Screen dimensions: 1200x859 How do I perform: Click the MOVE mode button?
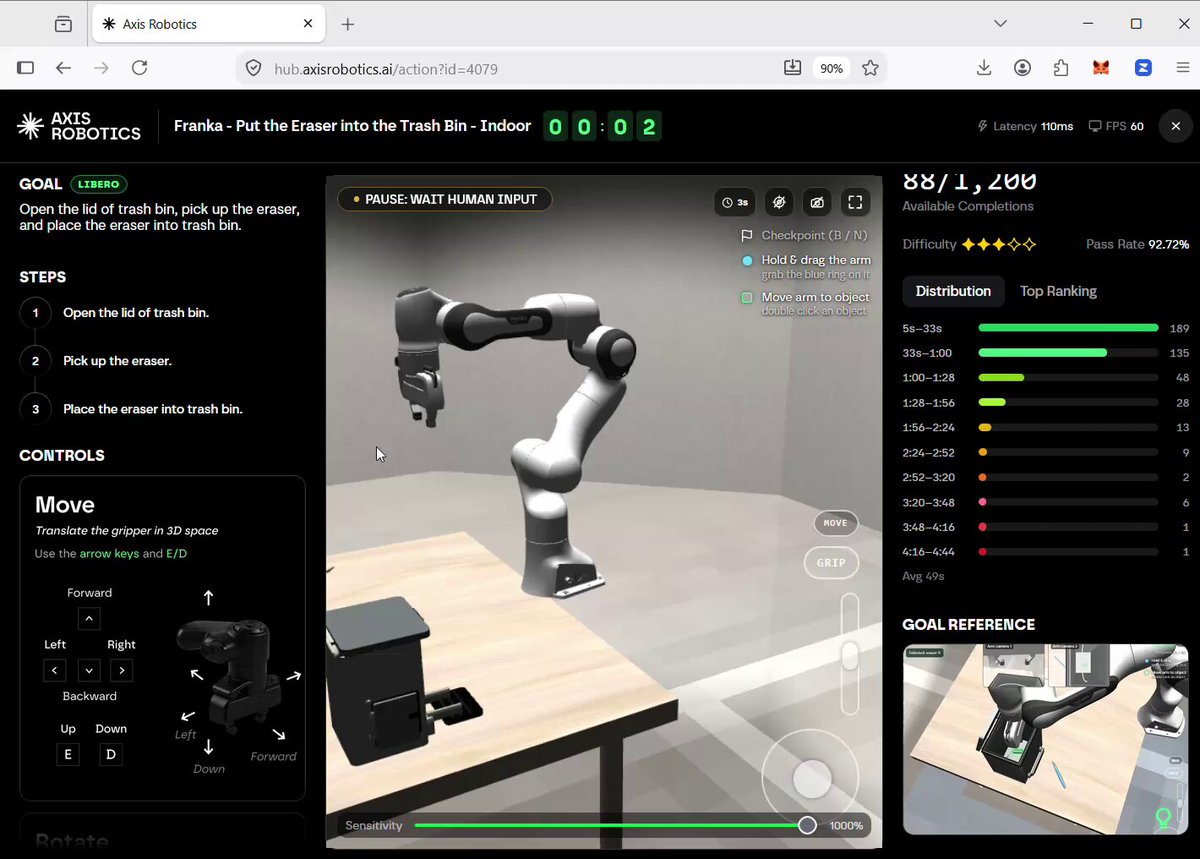click(x=835, y=523)
